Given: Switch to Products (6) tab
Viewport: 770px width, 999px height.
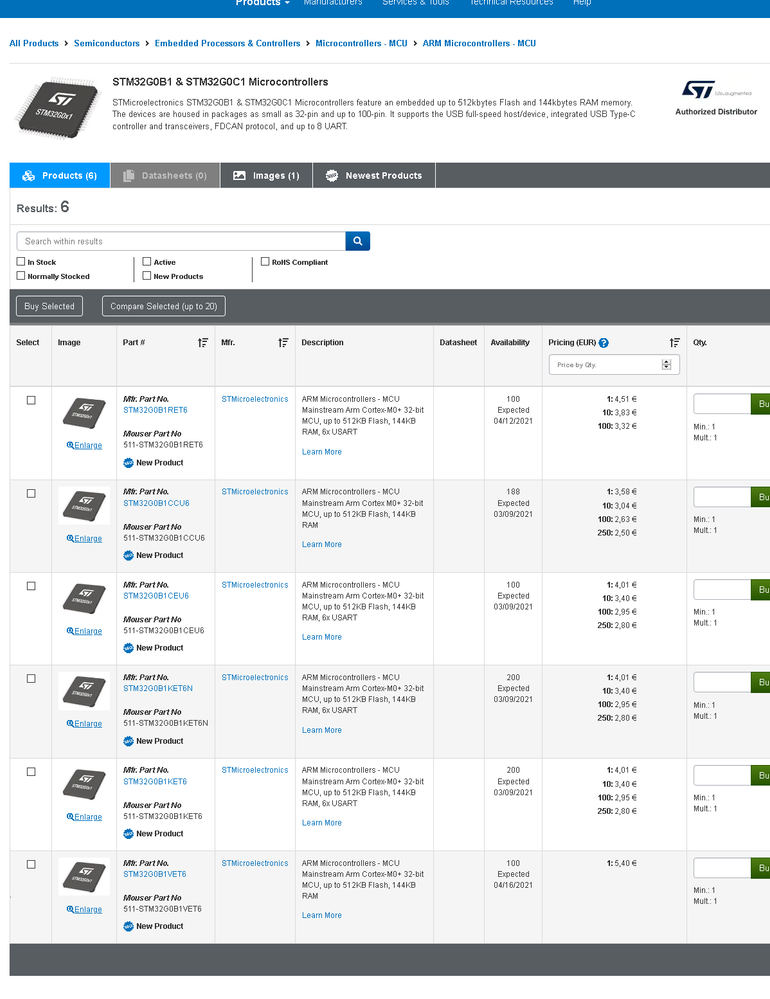Looking at the screenshot, I should point(60,175).
